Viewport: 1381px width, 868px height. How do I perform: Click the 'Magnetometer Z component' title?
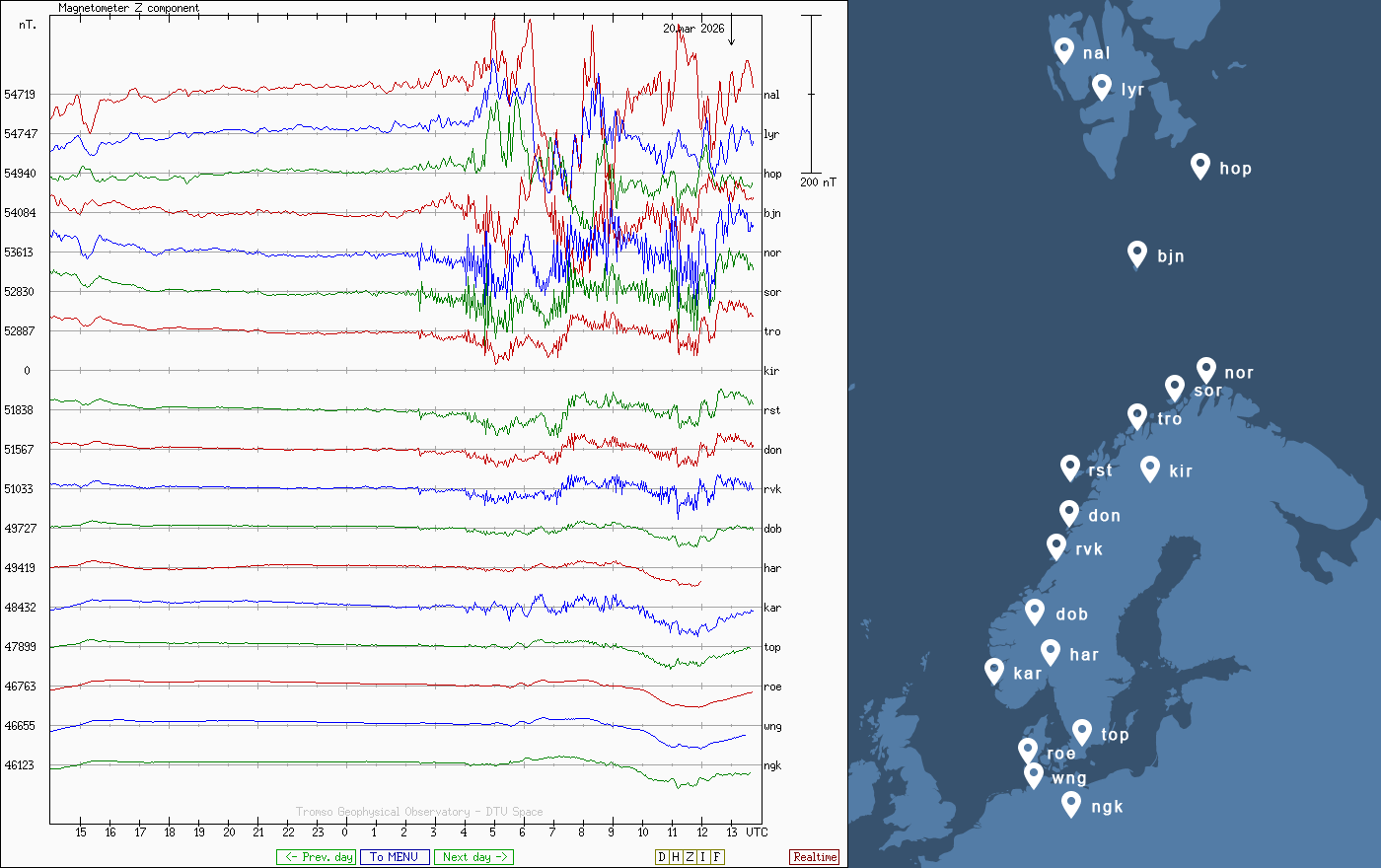(128, 8)
